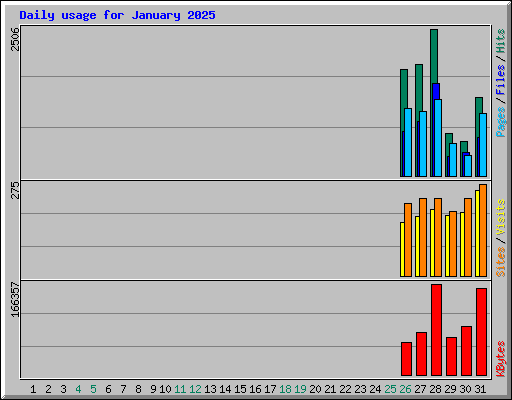
Task: Select the yellow Visits bar for day 28
Action: point(432,243)
